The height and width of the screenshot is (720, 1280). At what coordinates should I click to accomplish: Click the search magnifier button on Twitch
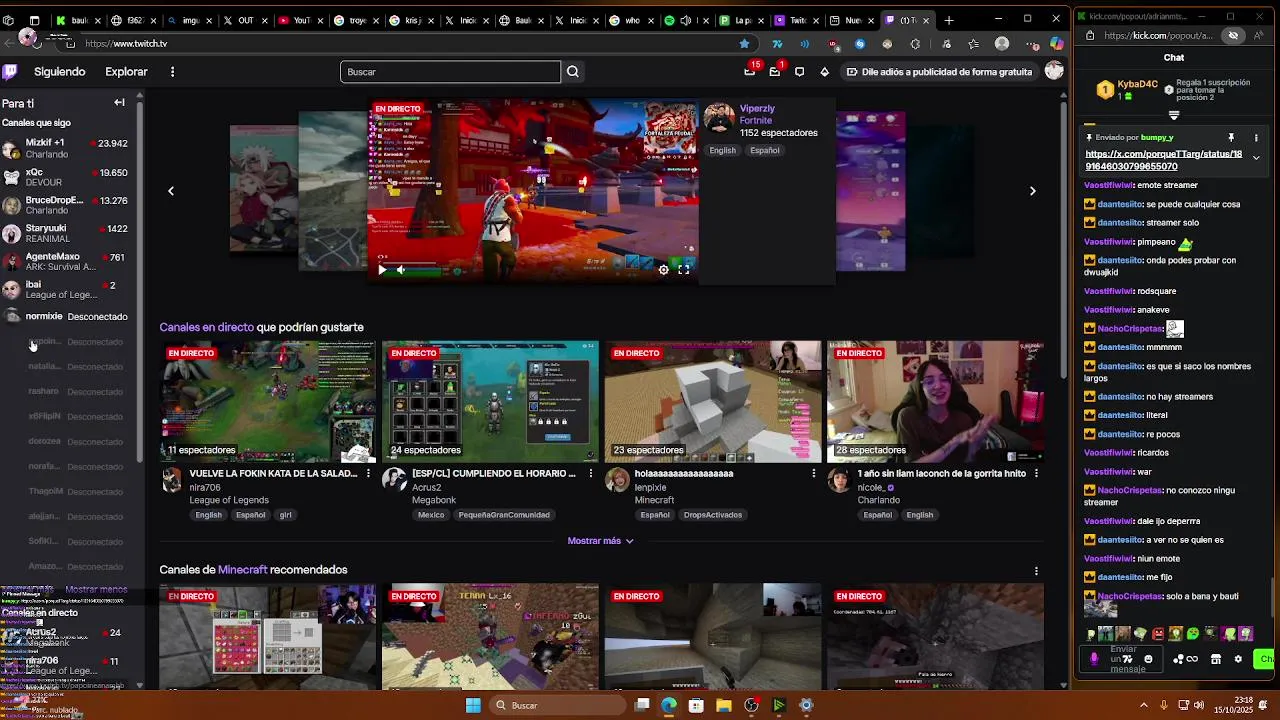[573, 71]
